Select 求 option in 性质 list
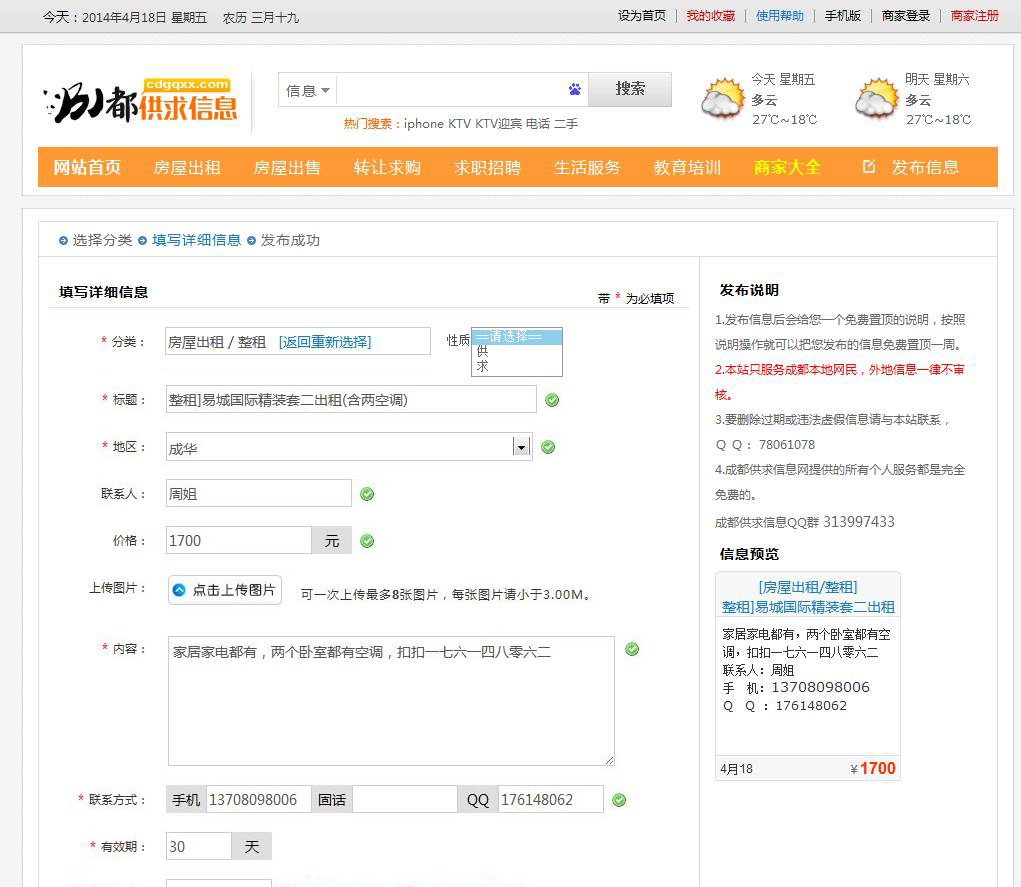 pos(483,366)
